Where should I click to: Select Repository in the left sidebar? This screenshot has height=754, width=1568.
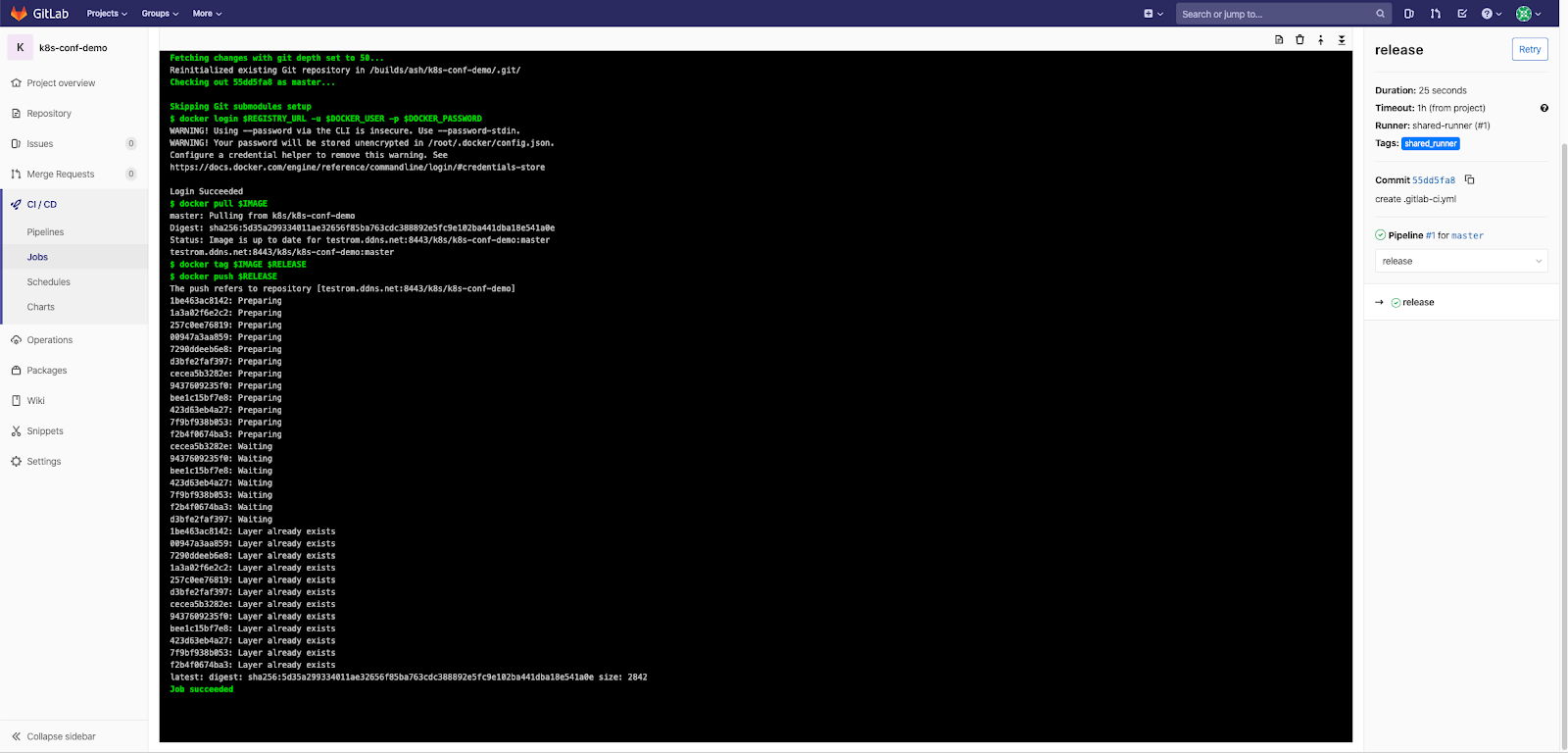(x=49, y=114)
